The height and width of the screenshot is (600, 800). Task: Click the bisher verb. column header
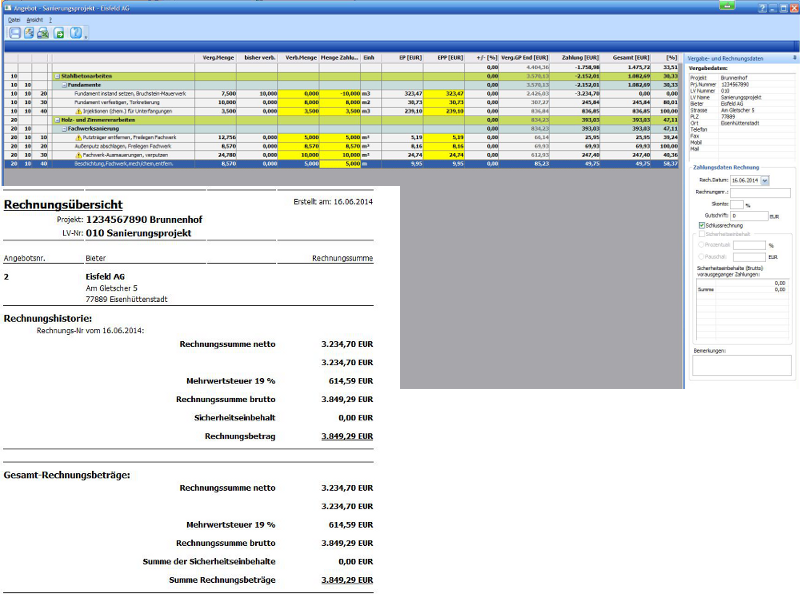pyautogui.click(x=257, y=58)
